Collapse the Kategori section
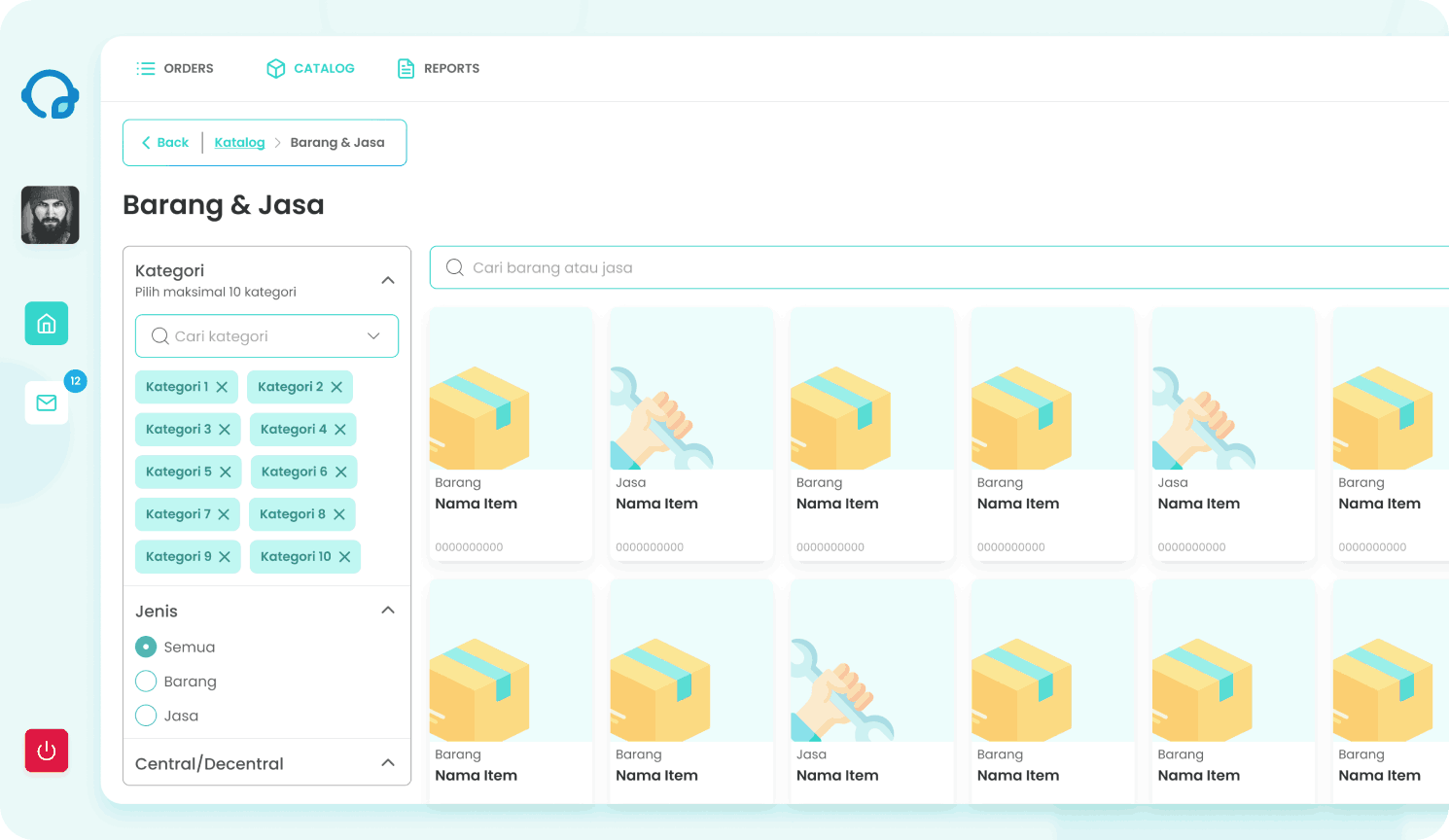The image size is (1449, 840). tap(388, 279)
